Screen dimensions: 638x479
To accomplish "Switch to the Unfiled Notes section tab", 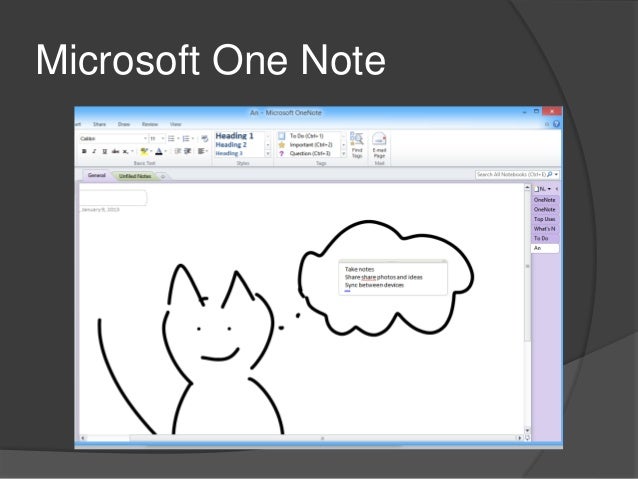I will [135, 176].
